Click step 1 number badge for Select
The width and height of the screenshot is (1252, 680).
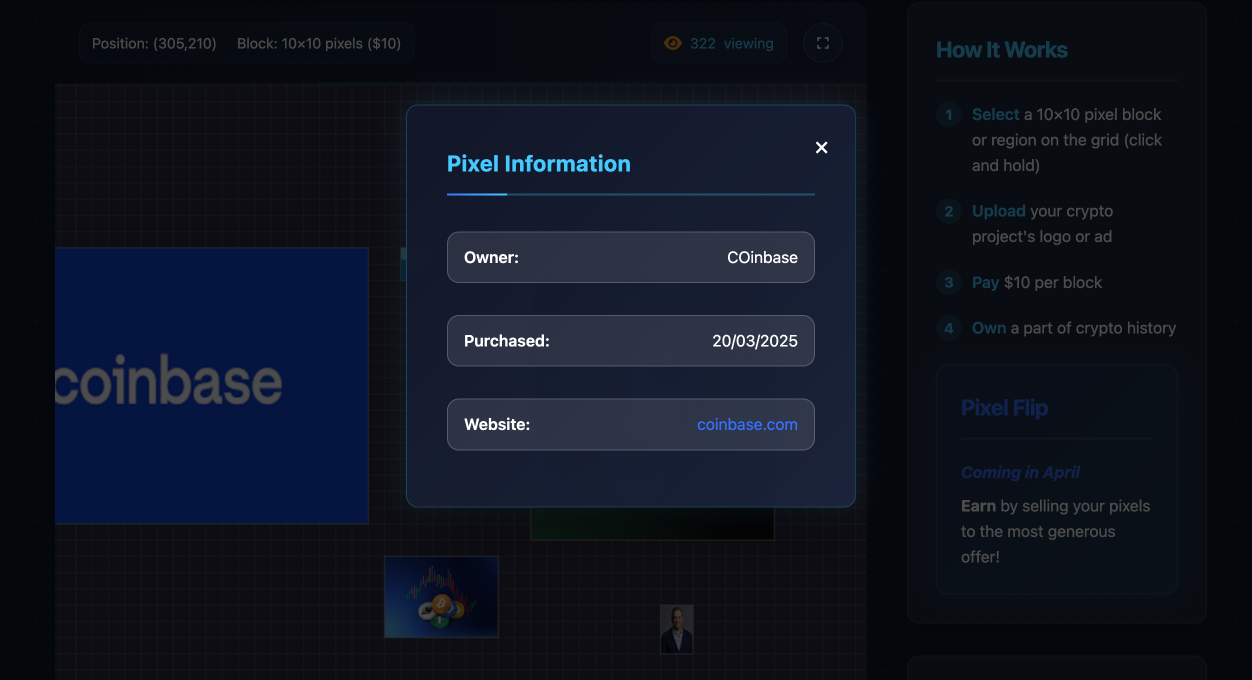(x=949, y=115)
